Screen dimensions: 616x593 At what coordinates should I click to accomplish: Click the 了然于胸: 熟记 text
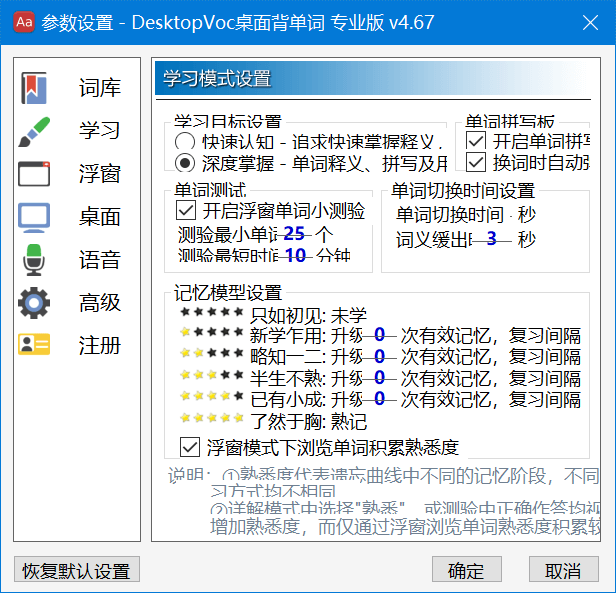coord(308,422)
